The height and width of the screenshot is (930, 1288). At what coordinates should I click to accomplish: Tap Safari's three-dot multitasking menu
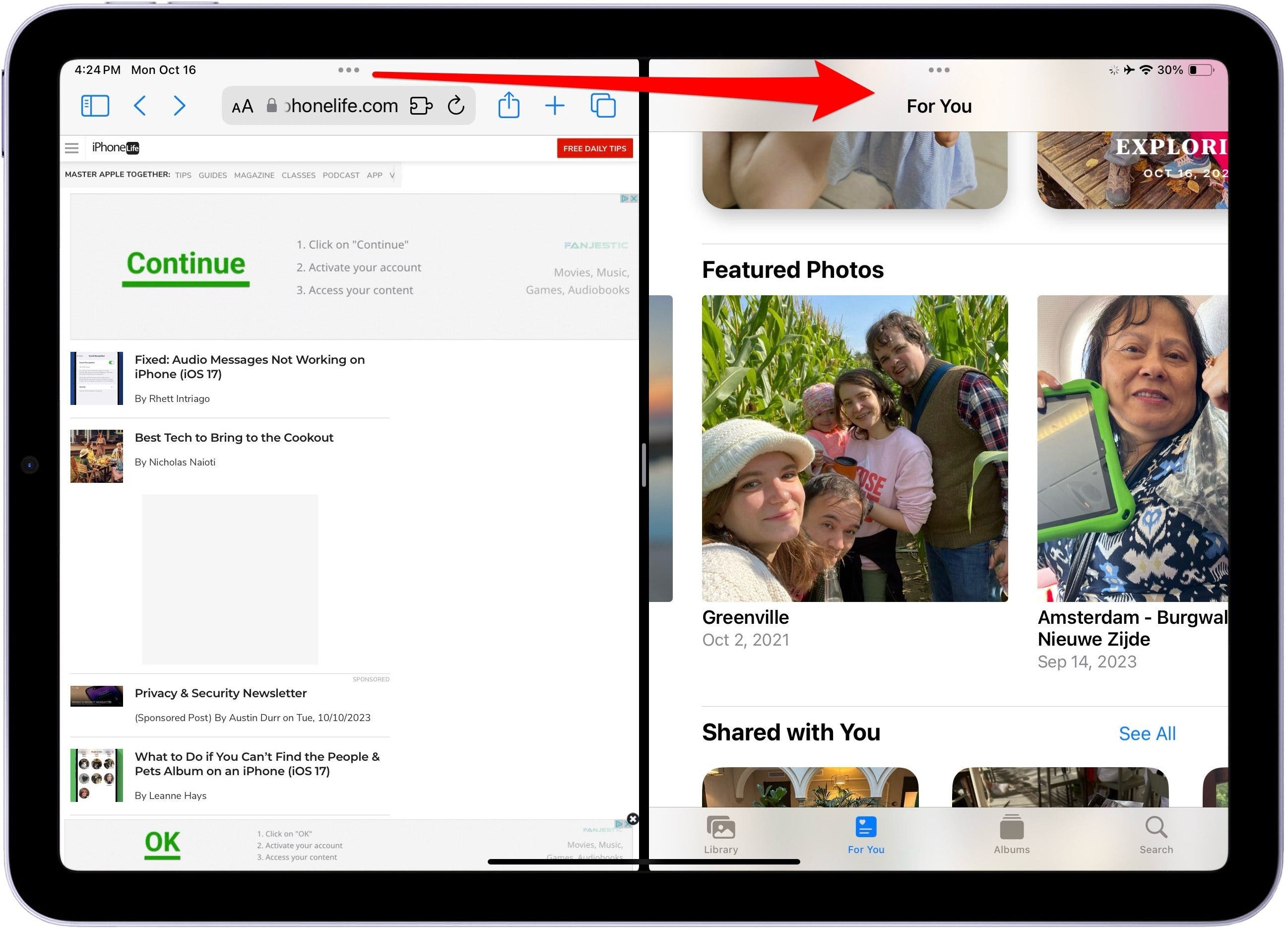pos(349,70)
